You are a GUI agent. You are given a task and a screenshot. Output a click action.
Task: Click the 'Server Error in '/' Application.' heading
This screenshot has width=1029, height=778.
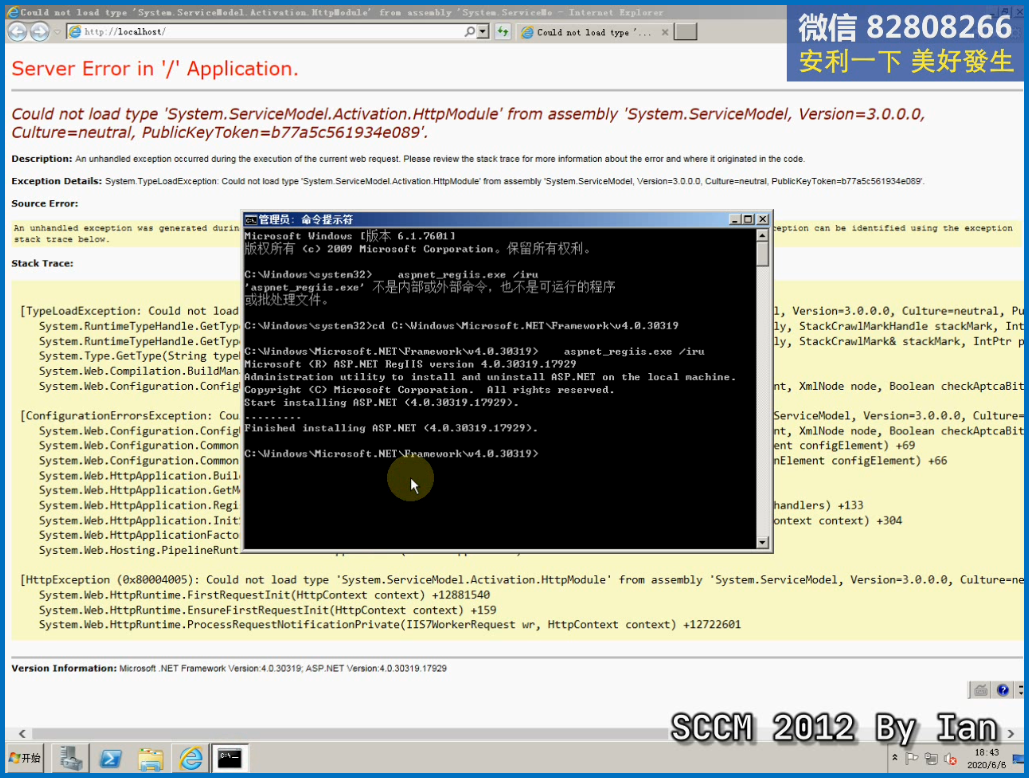[155, 69]
